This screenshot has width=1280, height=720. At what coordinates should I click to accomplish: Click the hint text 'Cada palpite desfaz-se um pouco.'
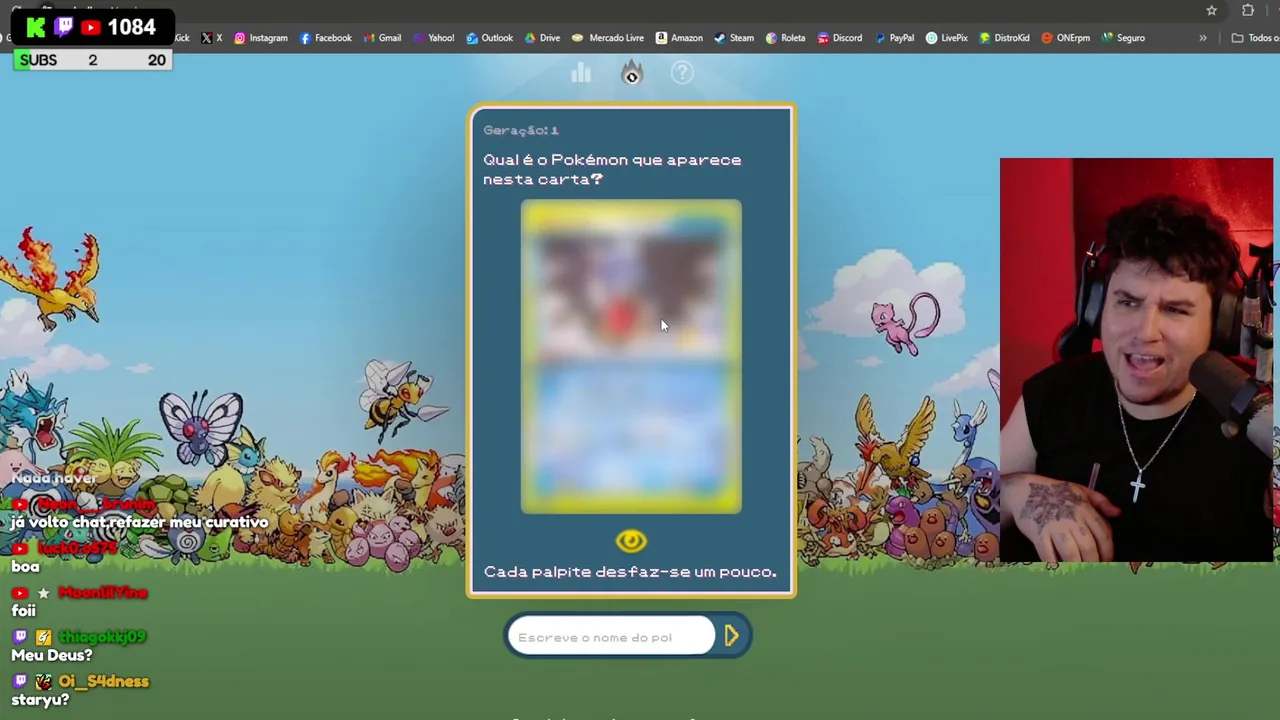pos(630,572)
